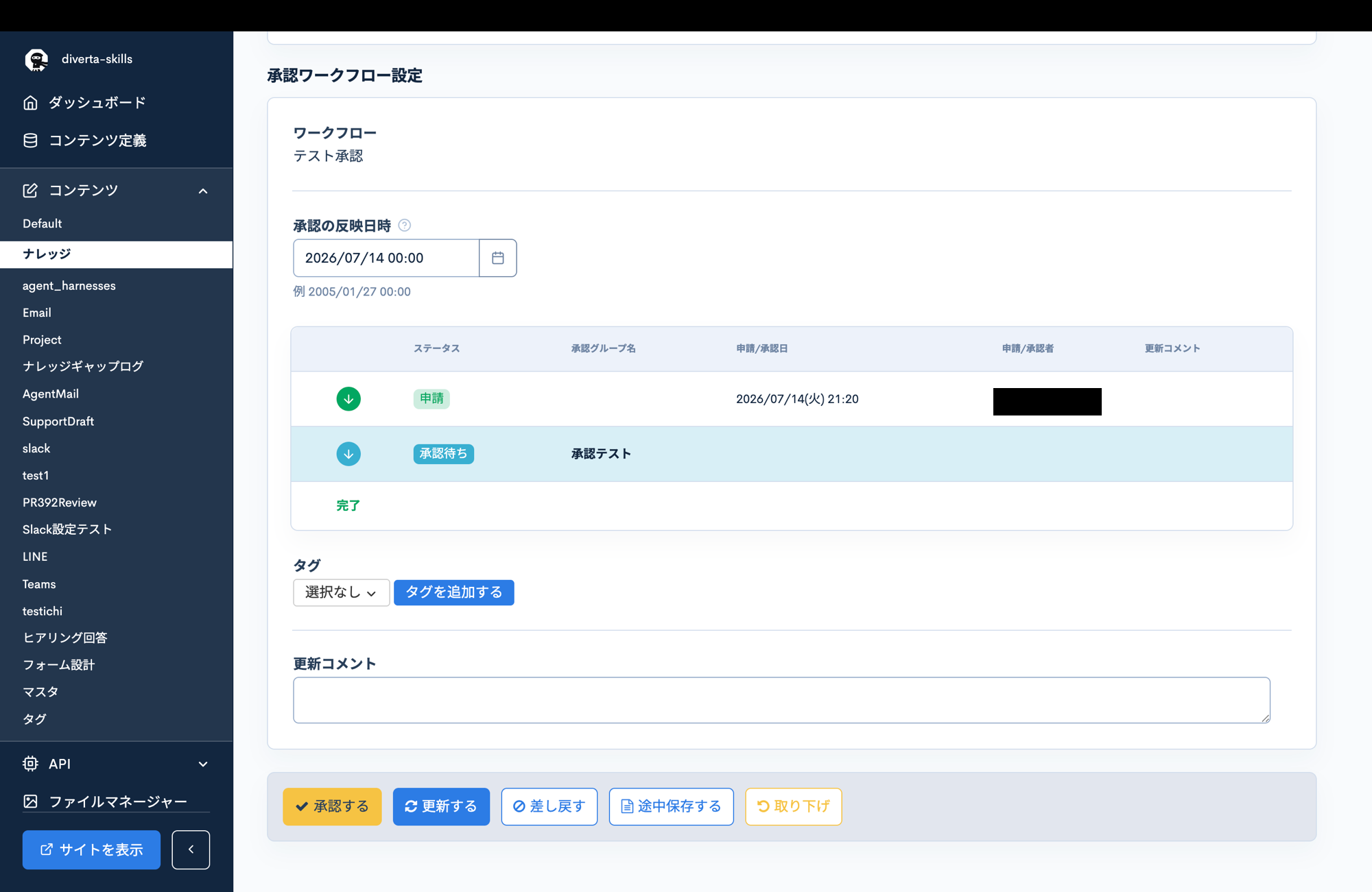Focus the 更新コメント text area
The width and height of the screenshot is (1372, 892).
(x=781, y=700)
